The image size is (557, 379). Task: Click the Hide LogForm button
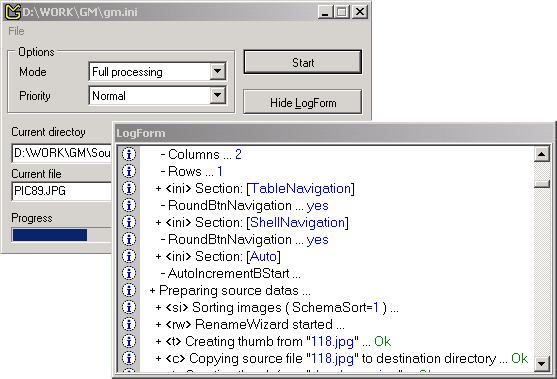(303, 102)
